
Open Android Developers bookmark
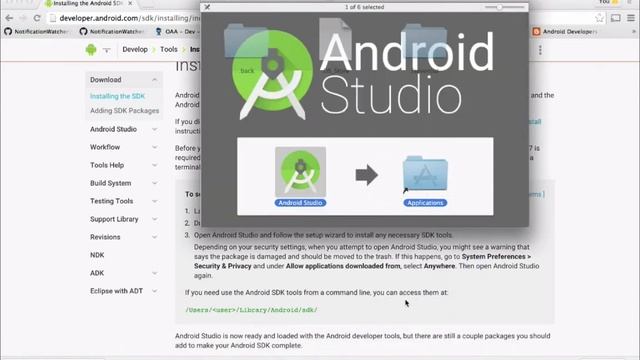coord(565,31)
